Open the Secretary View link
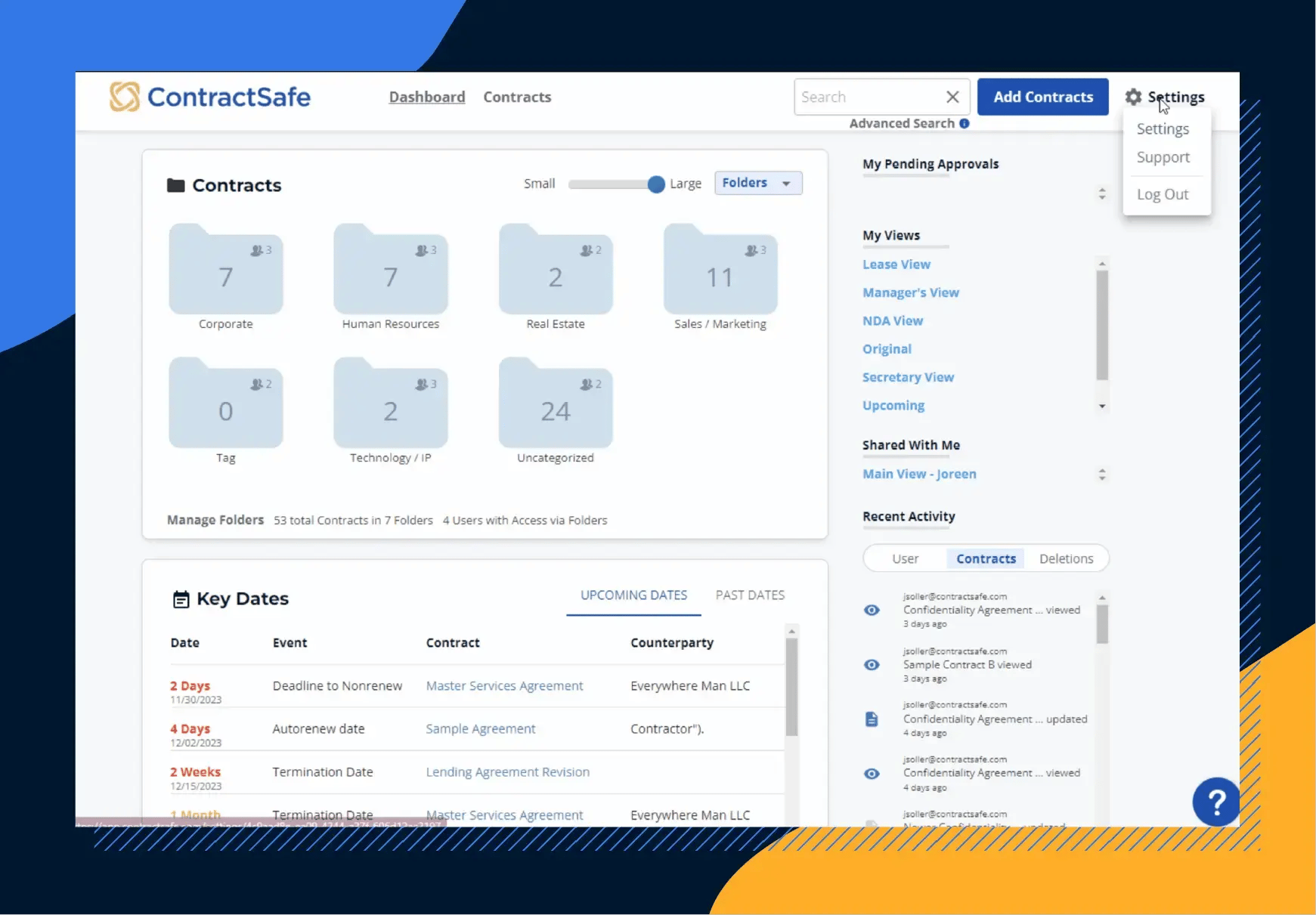Image resolution: width=1316 pixels, height=915 pixels. [908, 377]
